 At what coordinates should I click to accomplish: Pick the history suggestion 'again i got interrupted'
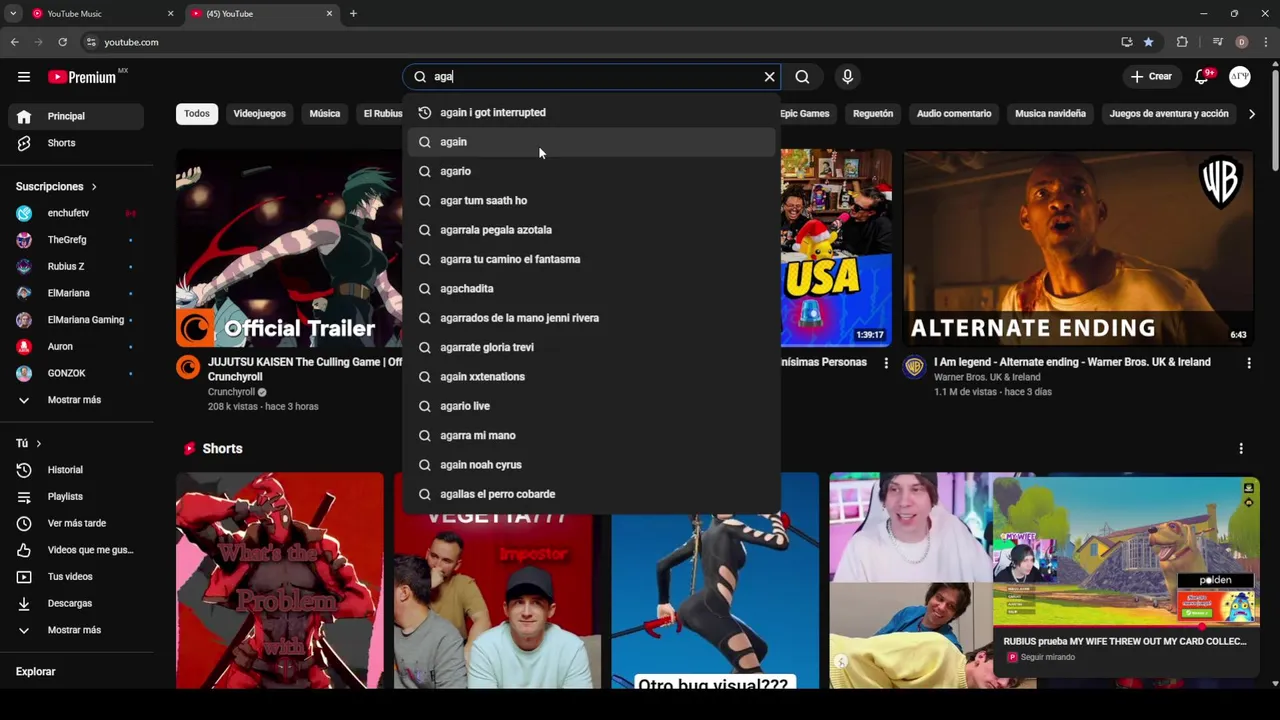[x=591, y=113]
